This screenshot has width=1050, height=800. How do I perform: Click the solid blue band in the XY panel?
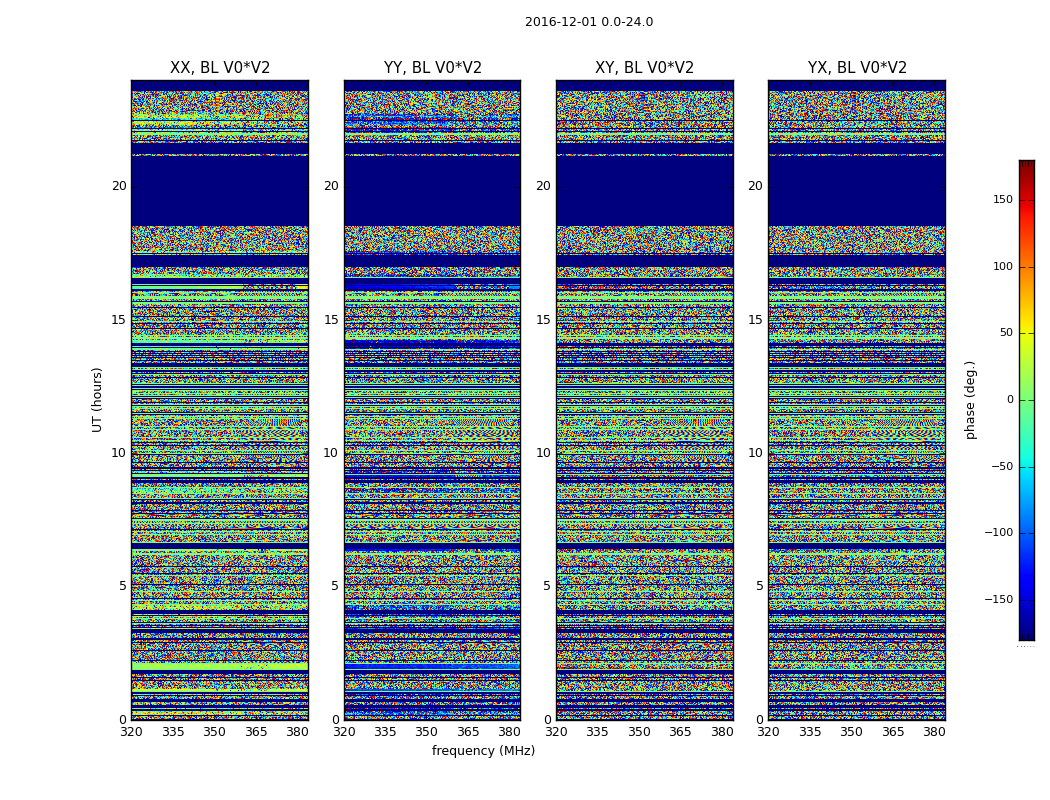click(644, 190)
